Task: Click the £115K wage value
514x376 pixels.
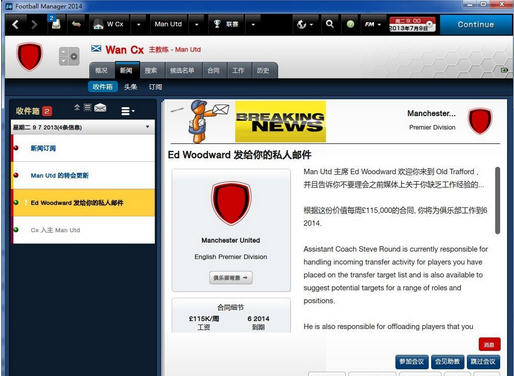Action: pos(204,319)
